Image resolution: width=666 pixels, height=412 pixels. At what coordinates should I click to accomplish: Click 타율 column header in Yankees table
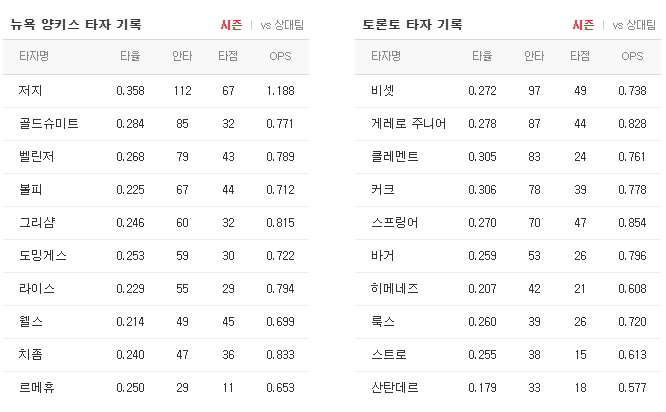point(130,56)
